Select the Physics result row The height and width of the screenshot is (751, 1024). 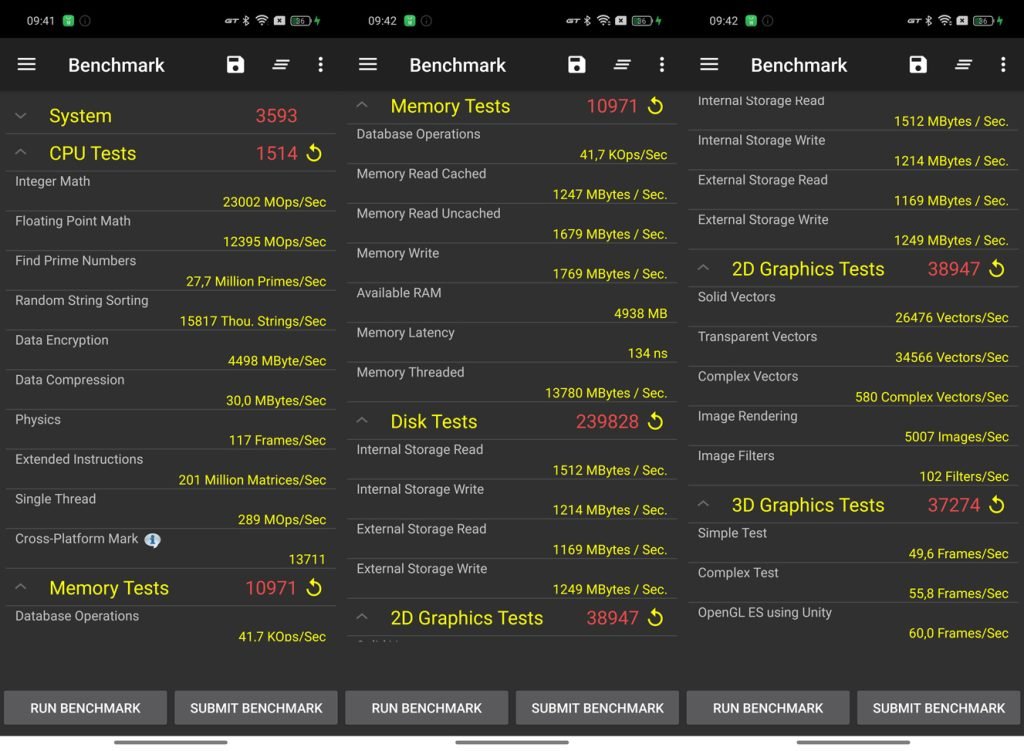tap(170, 430)
